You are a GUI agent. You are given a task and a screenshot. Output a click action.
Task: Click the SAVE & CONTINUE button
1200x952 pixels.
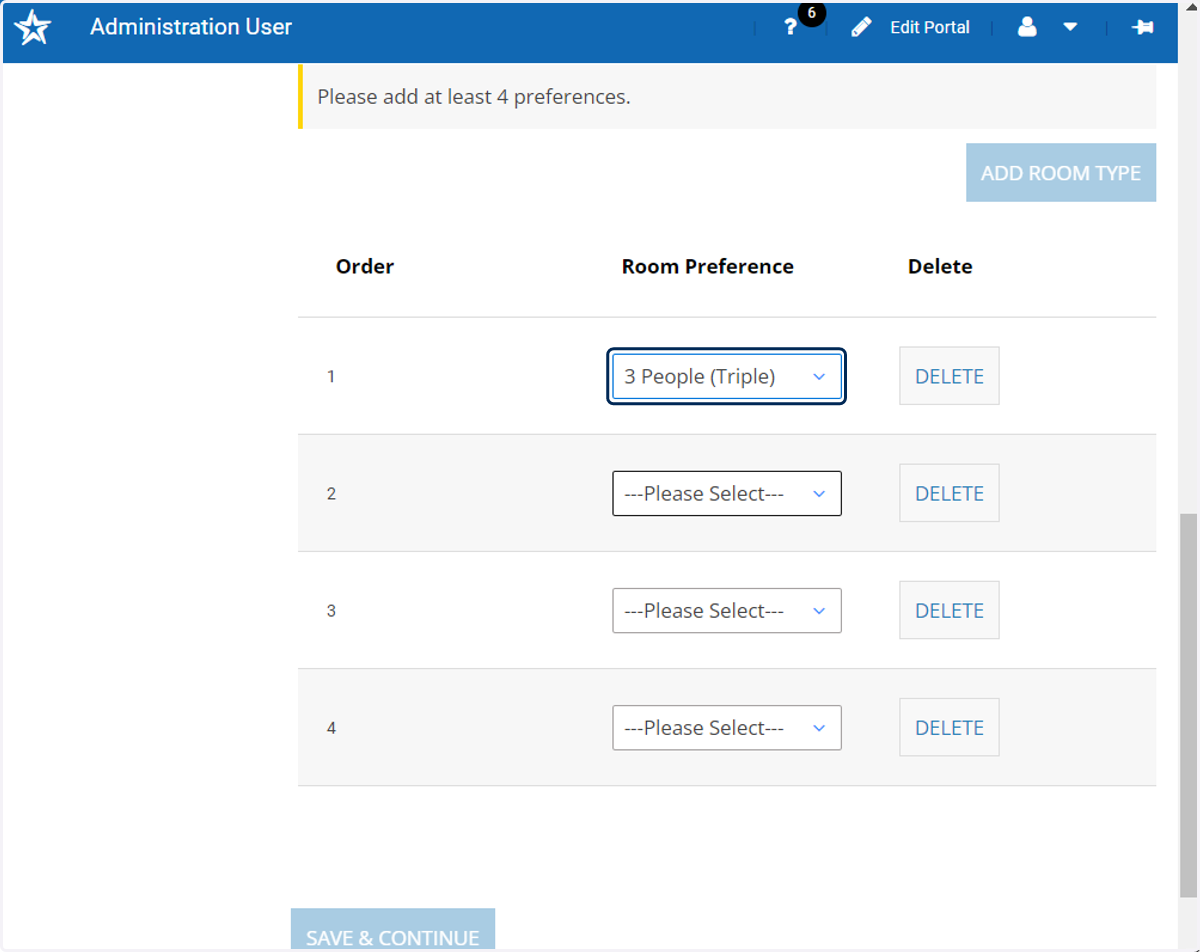(393, 930)
